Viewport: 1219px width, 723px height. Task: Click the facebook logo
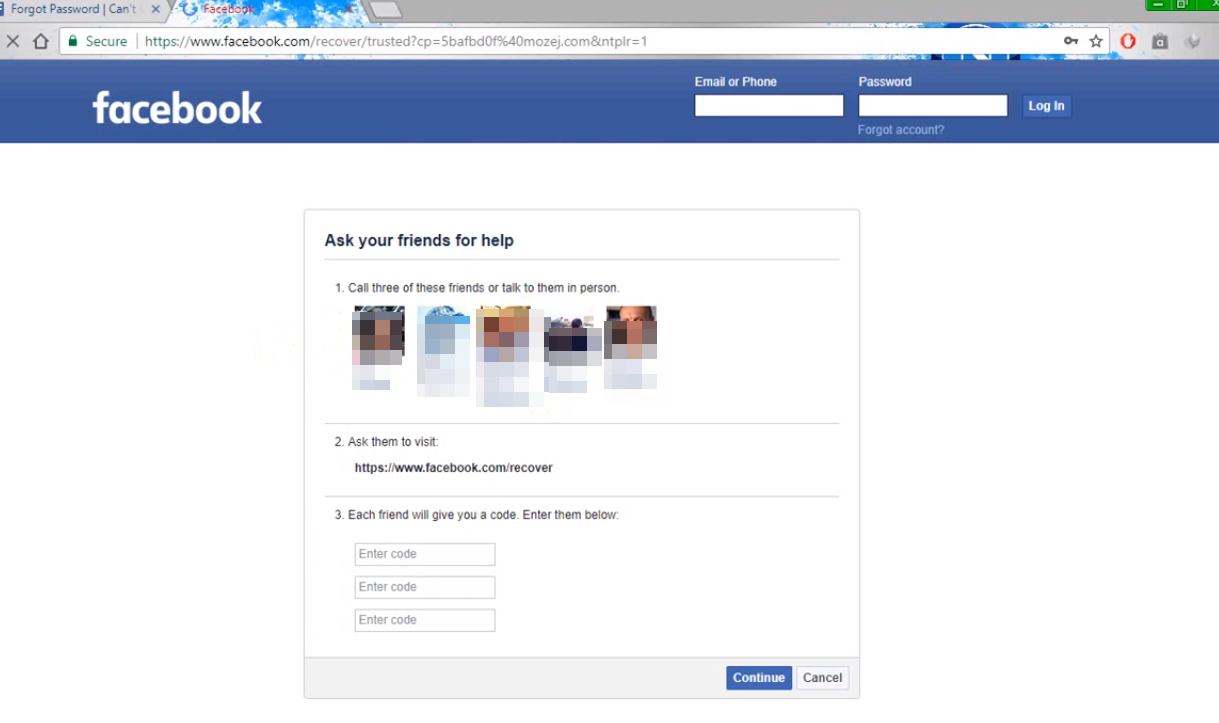point(177,107)
